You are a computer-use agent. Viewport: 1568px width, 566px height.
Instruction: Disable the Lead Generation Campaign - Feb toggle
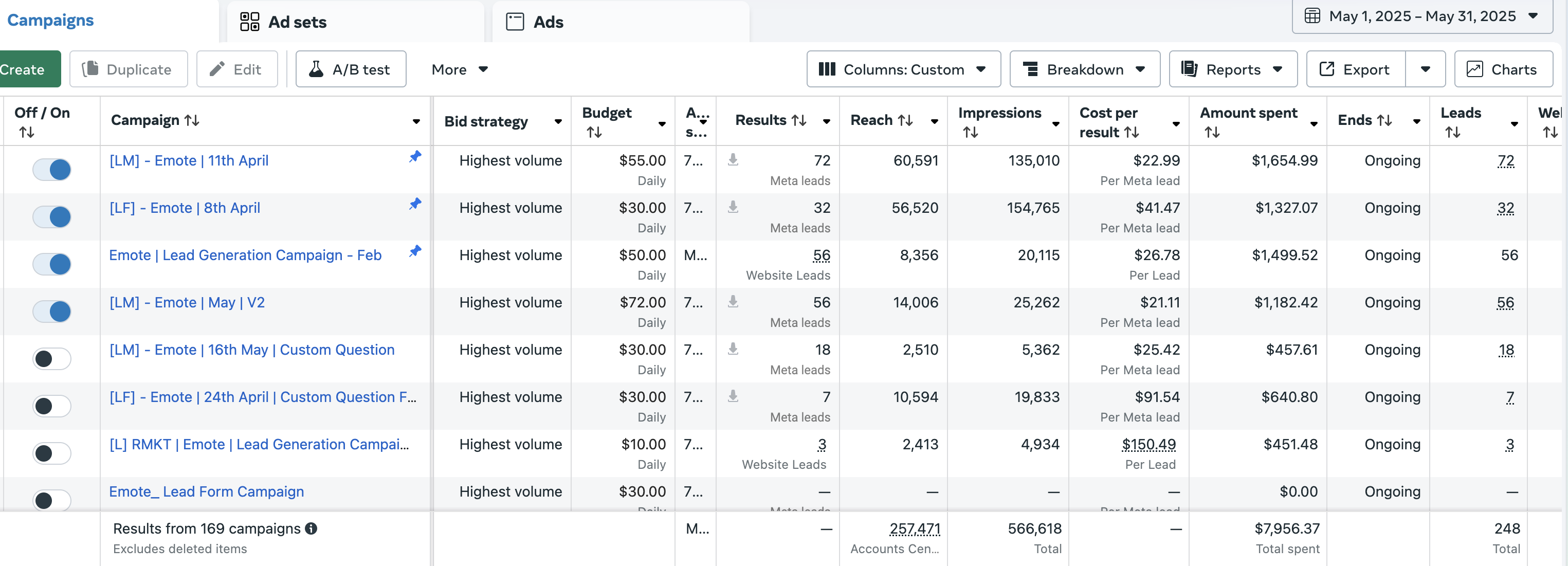click(52, 264)
